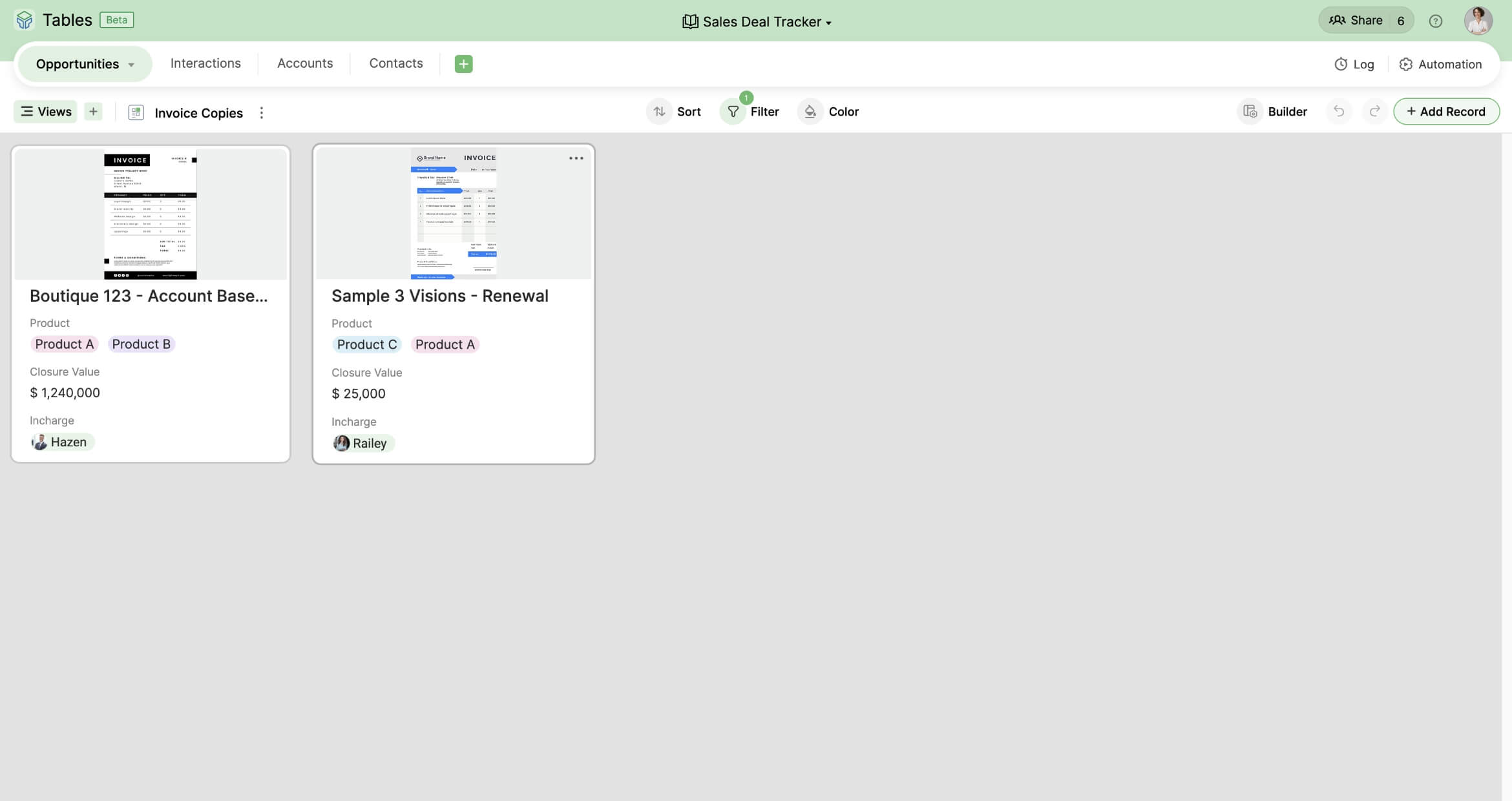Viewport: 1512px width, 801px height.
Task: Open the Color paint bucket icon
Action: pyautogui.click(x=810, y=112)
